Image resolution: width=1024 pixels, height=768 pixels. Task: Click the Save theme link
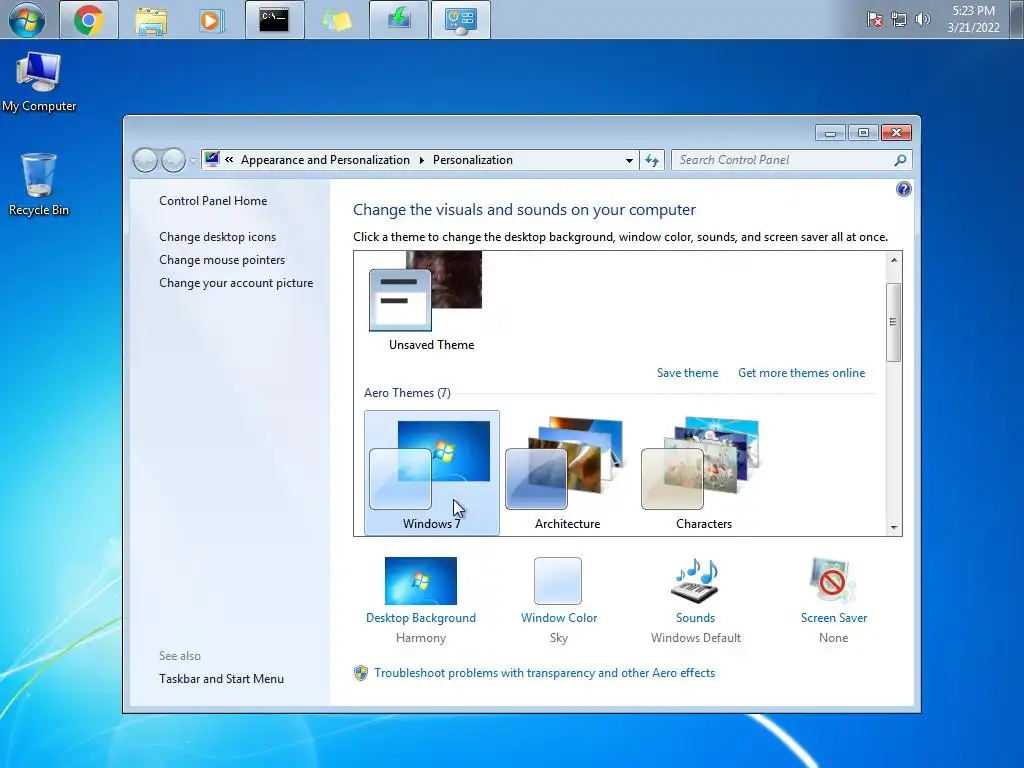click(687, 373)
